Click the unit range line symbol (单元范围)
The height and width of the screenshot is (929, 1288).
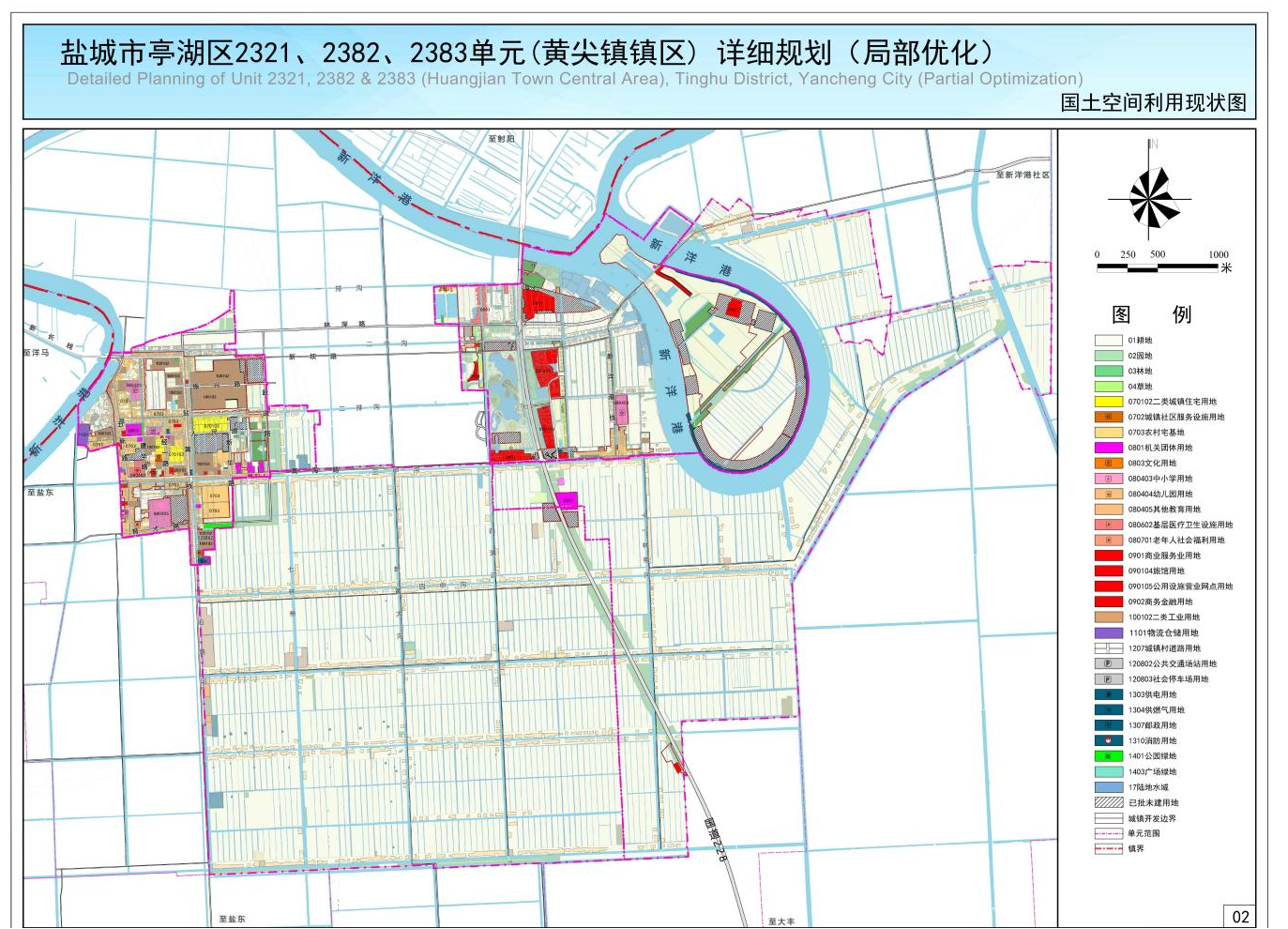coord(1108,833)
